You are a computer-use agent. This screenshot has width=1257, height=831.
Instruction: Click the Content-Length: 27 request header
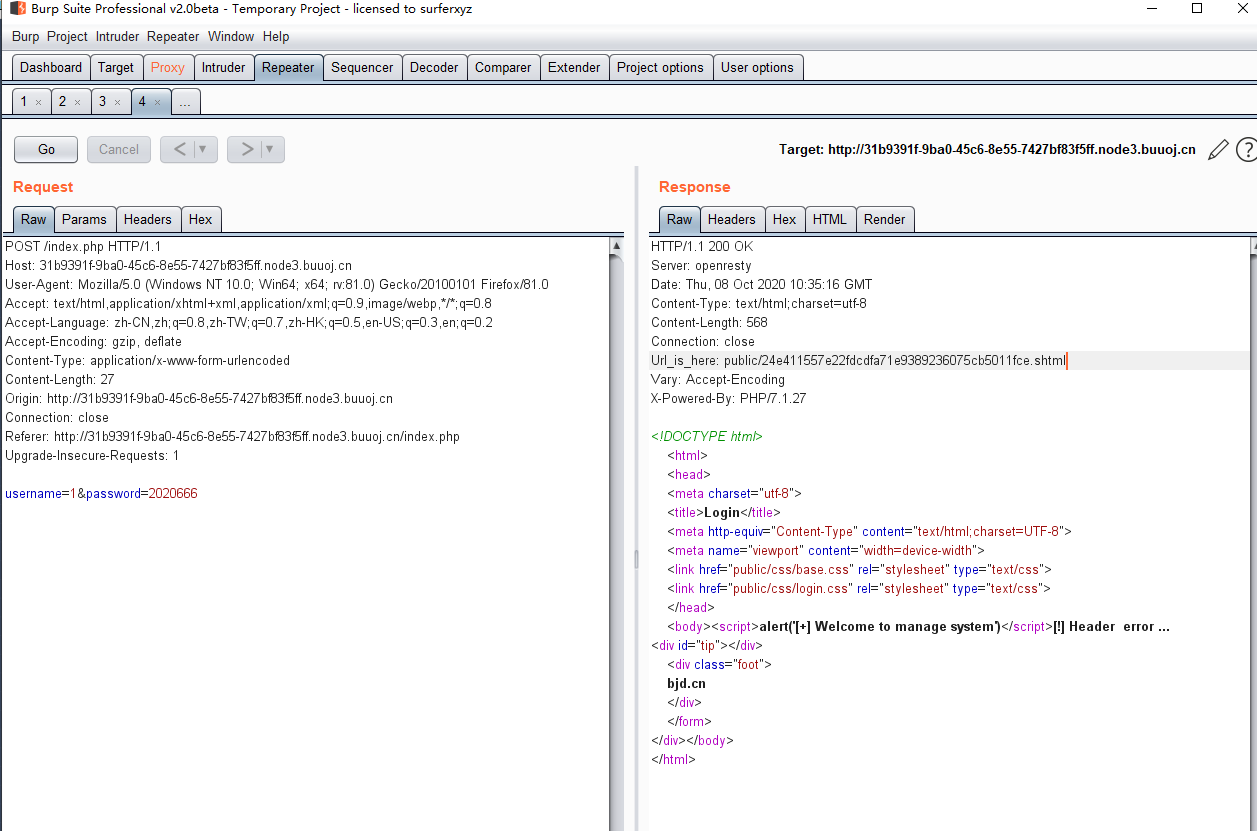click(60, 380)
